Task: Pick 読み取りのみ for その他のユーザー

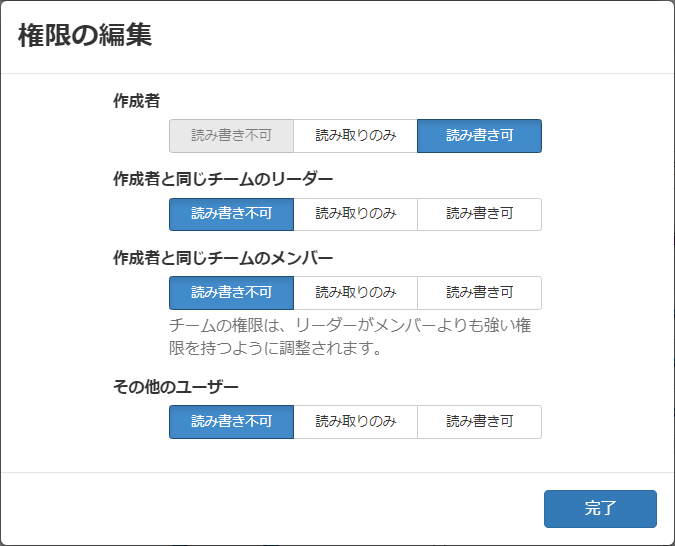Action: (356, 422)
